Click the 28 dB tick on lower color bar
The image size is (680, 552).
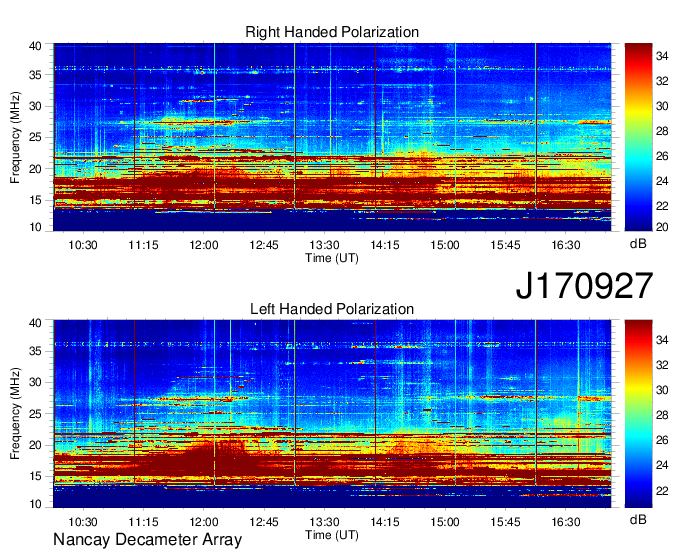click(x=662, y=415)
